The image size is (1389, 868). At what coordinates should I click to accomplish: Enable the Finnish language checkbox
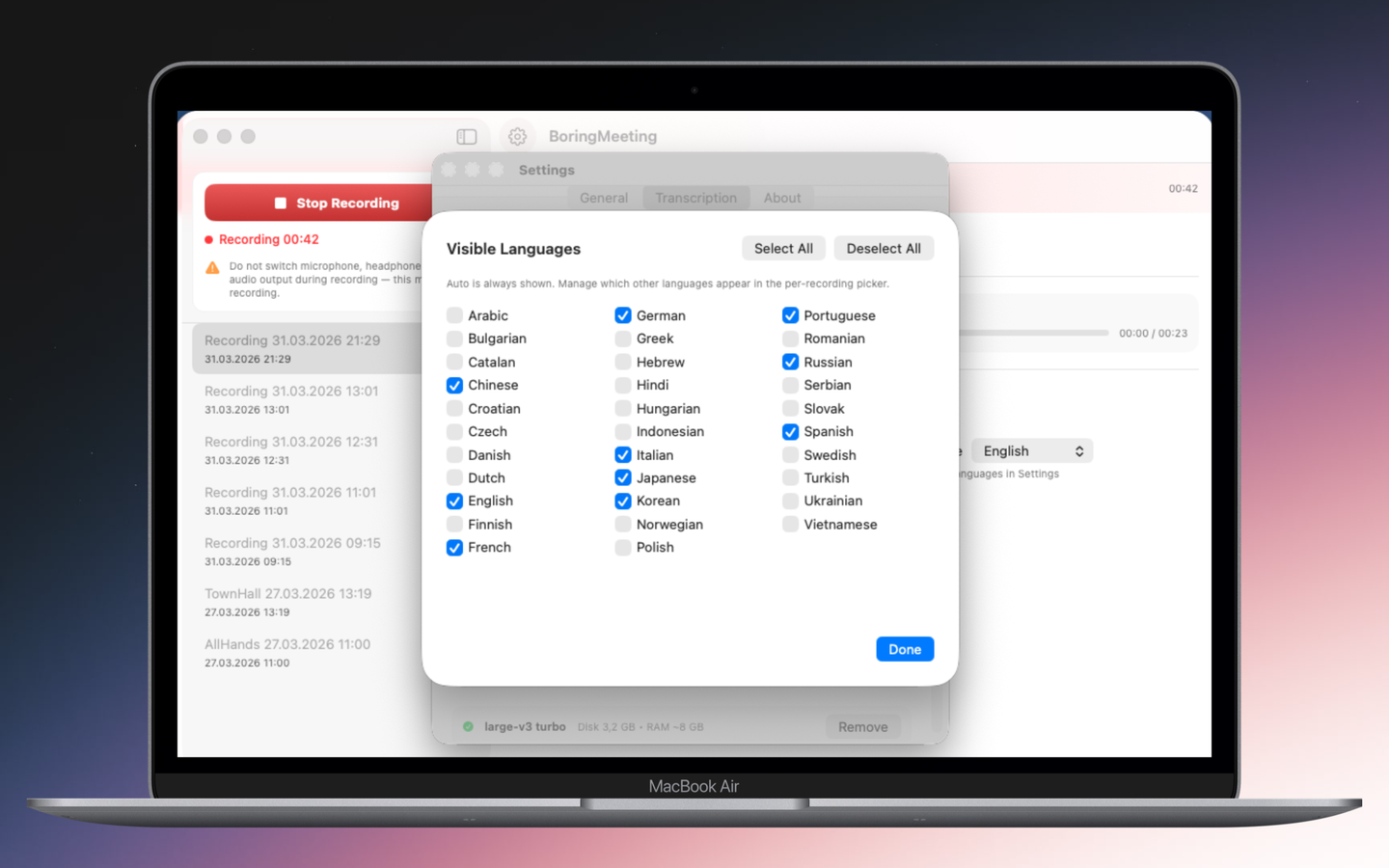point(454,525)
